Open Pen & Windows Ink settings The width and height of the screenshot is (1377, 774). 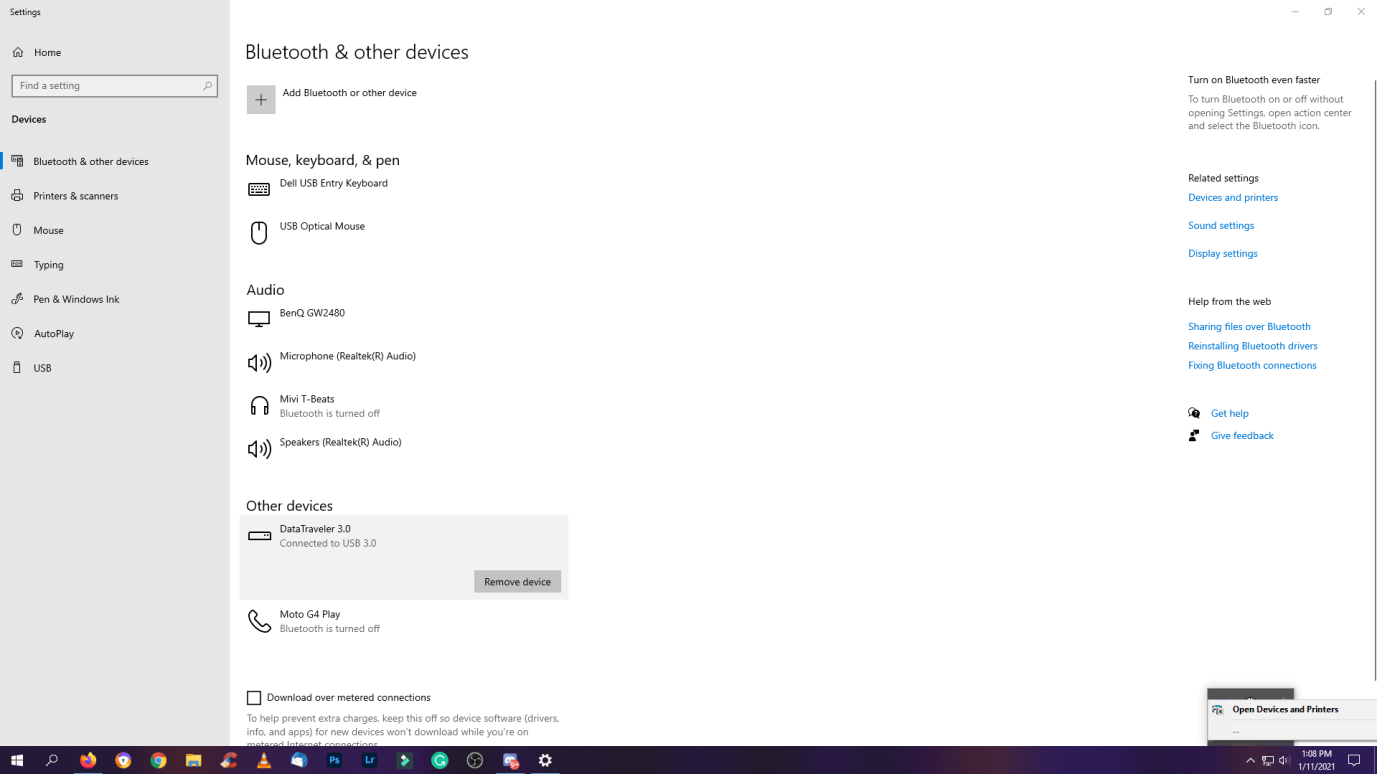[115, 299]
